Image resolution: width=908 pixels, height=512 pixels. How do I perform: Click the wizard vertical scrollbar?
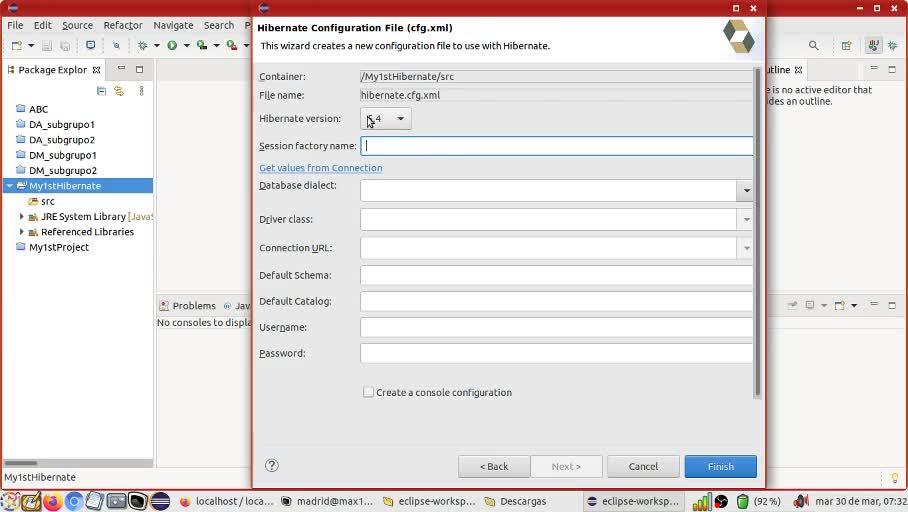pyautogui.click(x=757, y=233)
